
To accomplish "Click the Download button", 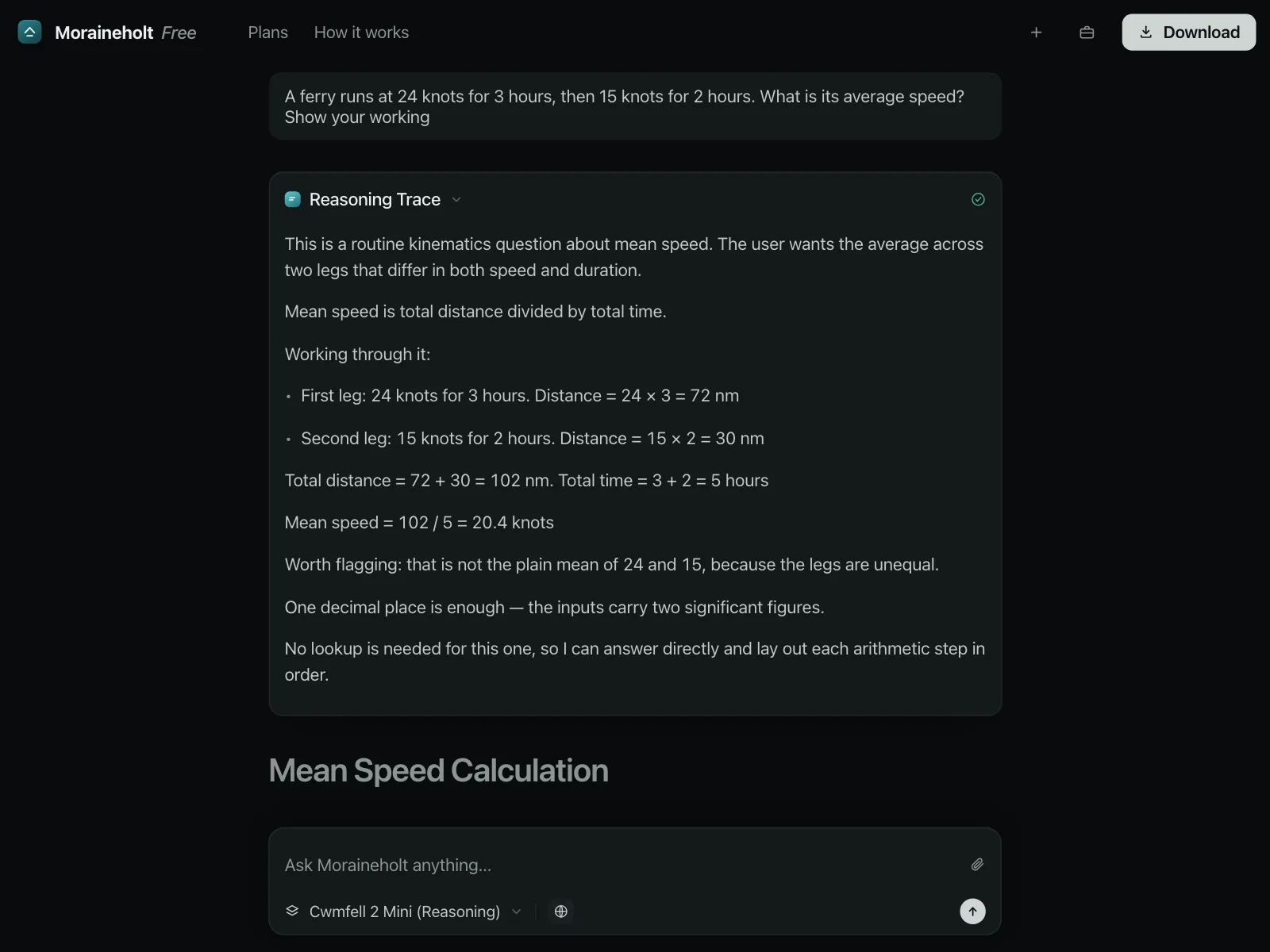I will (x=1188, y=33).
